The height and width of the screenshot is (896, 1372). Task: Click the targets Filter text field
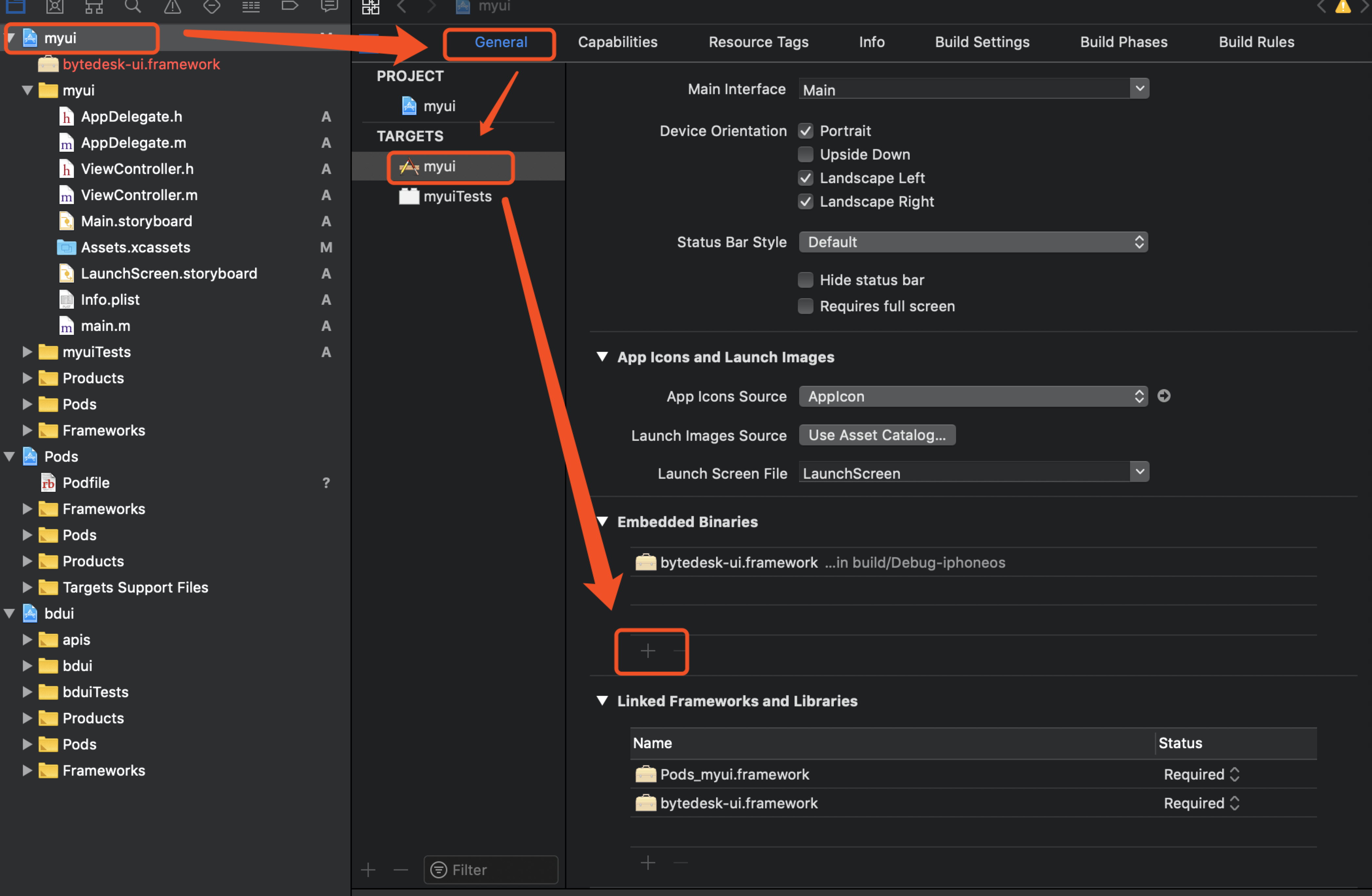490,870
